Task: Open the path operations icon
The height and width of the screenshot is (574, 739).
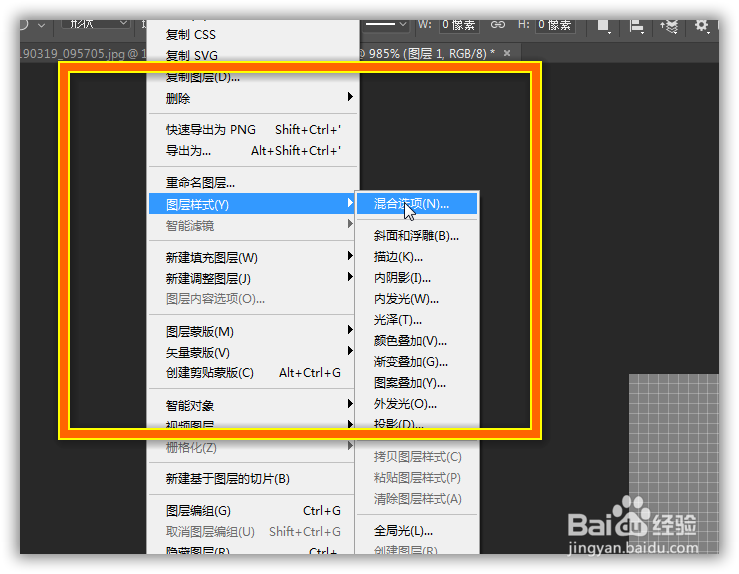Action: point(604,26)
